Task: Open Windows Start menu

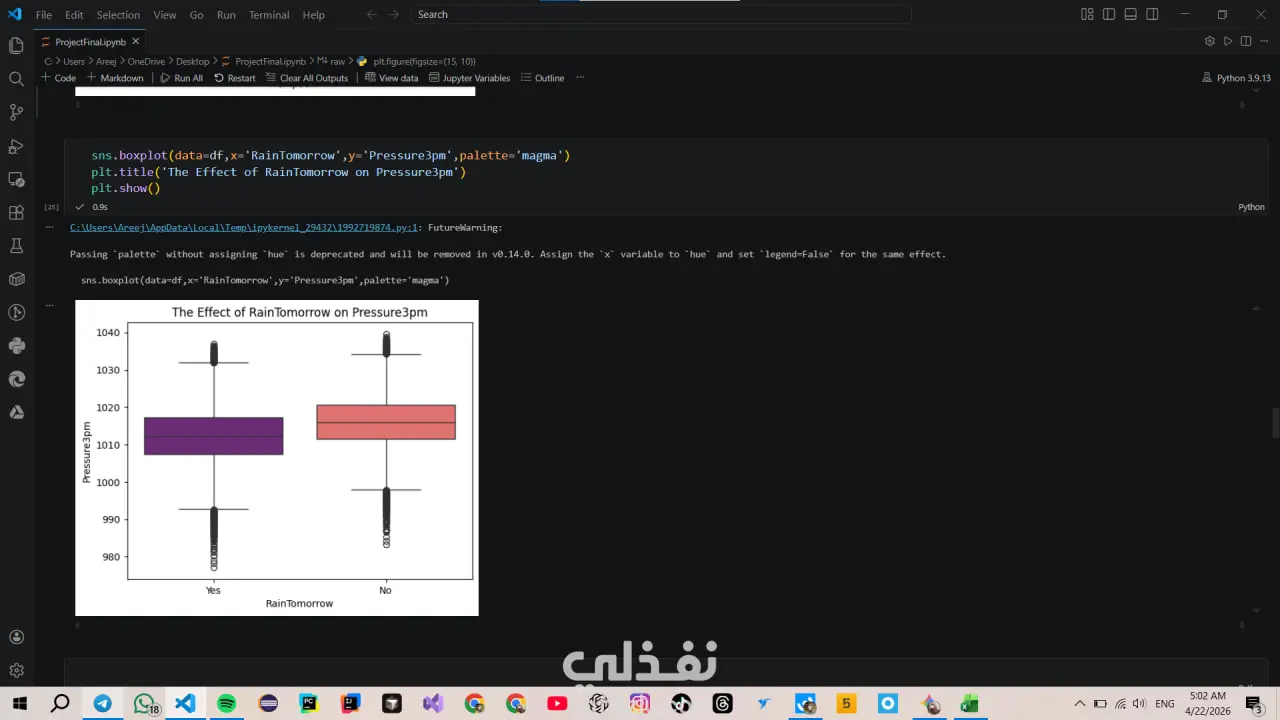Action: tap(18, 704)
